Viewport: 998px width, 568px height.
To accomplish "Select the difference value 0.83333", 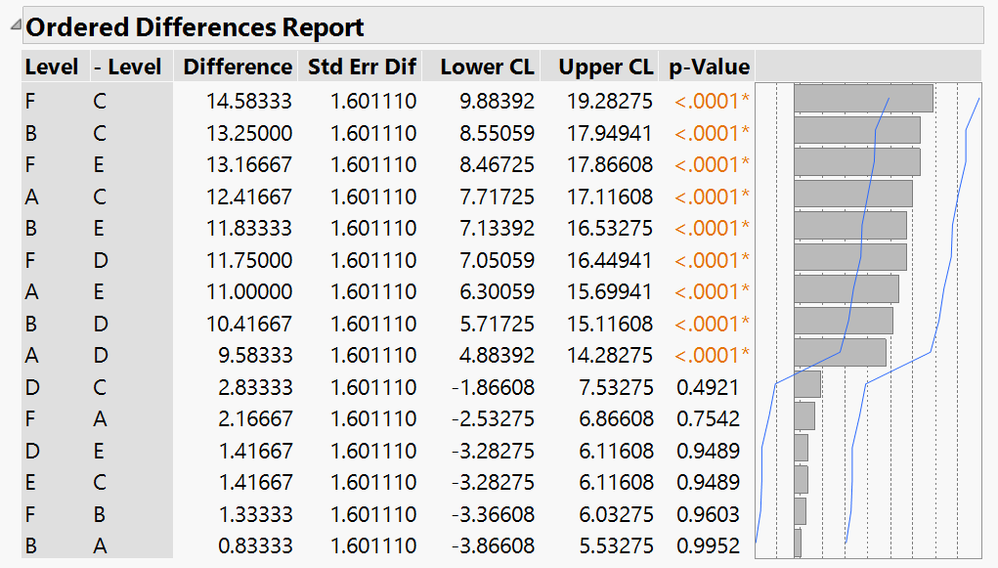I will coord(255,546).
